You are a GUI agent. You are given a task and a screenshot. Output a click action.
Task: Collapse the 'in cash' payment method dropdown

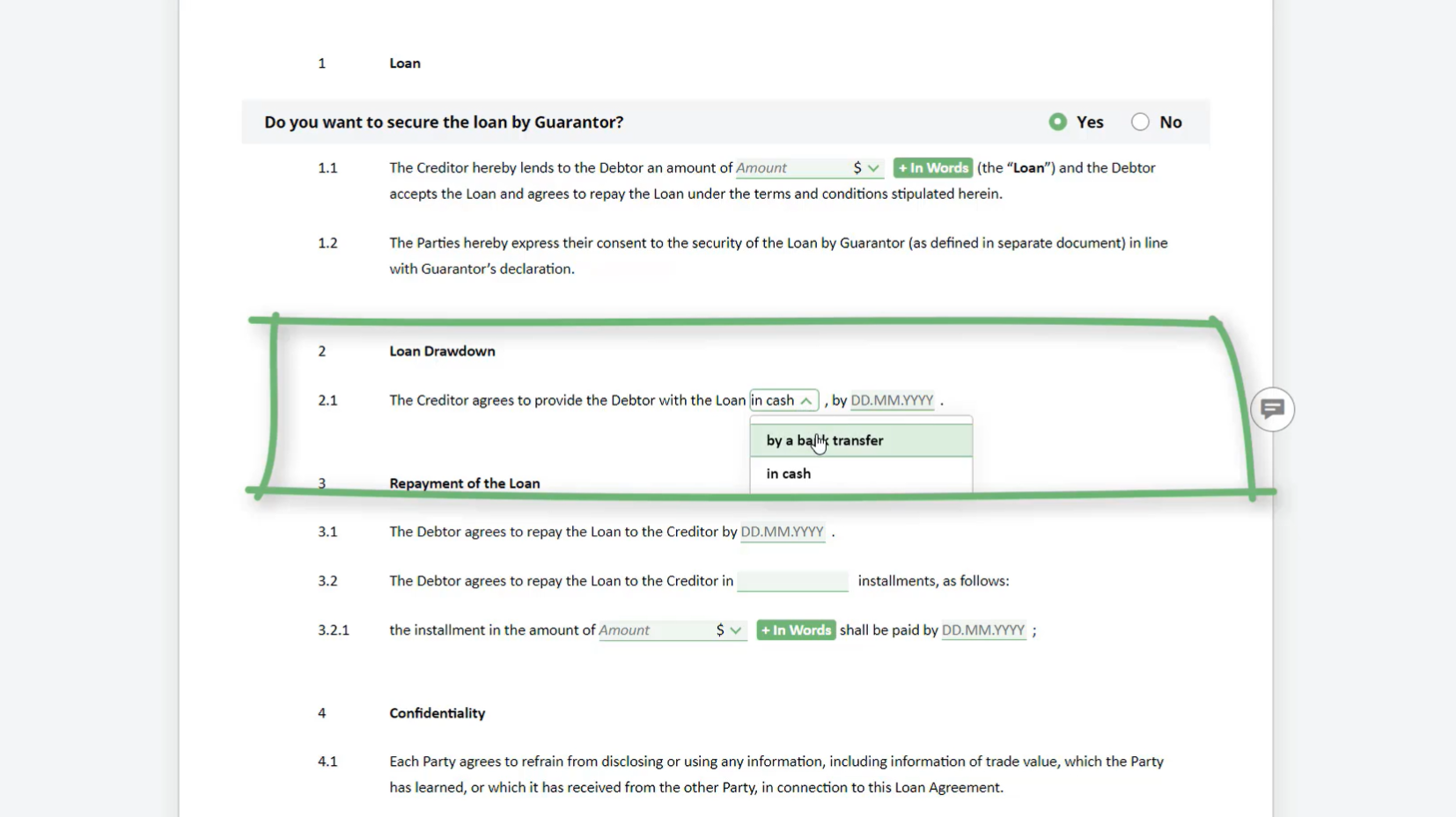pyautogui.click(x=784, y=401)
